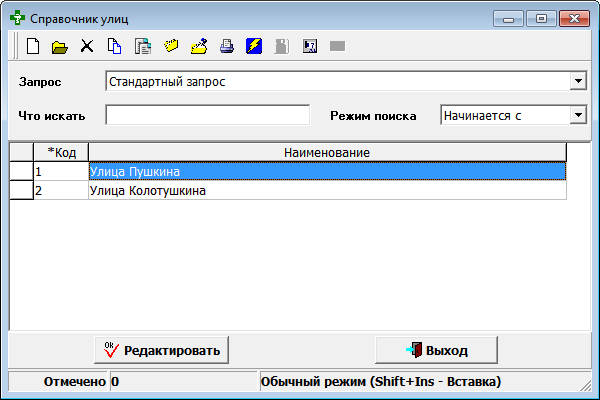The image size is (600, 400).
Task: Click the row marker for Улица Колотушкина
Action: 21,190
